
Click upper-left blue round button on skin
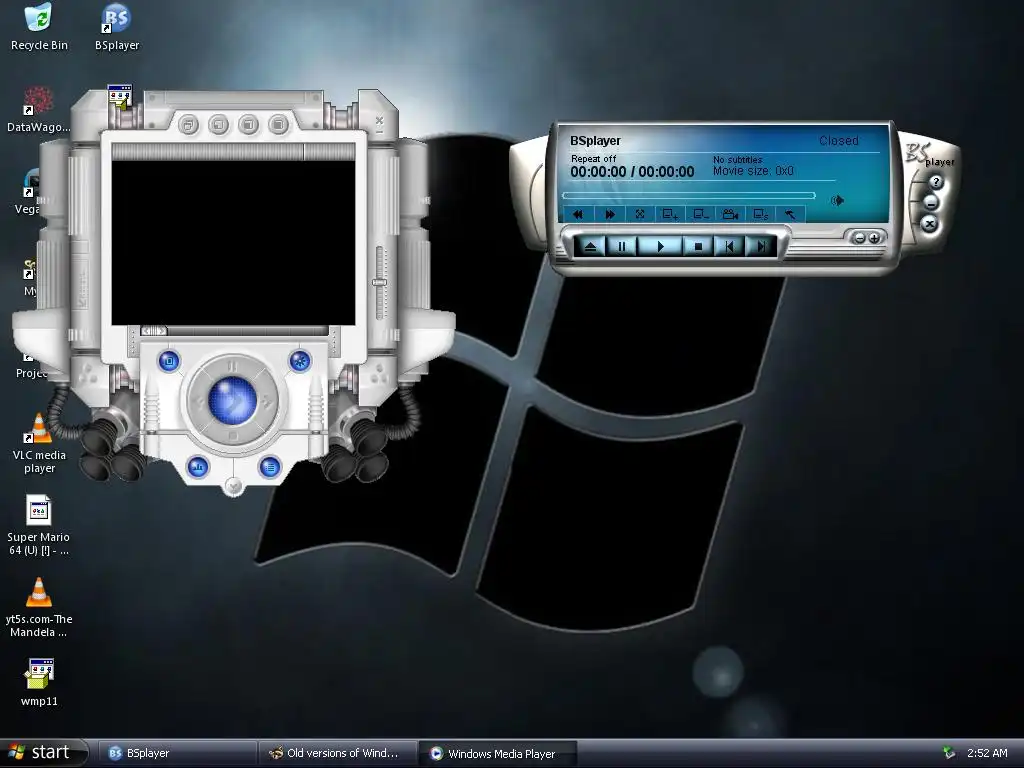point(169,361)
